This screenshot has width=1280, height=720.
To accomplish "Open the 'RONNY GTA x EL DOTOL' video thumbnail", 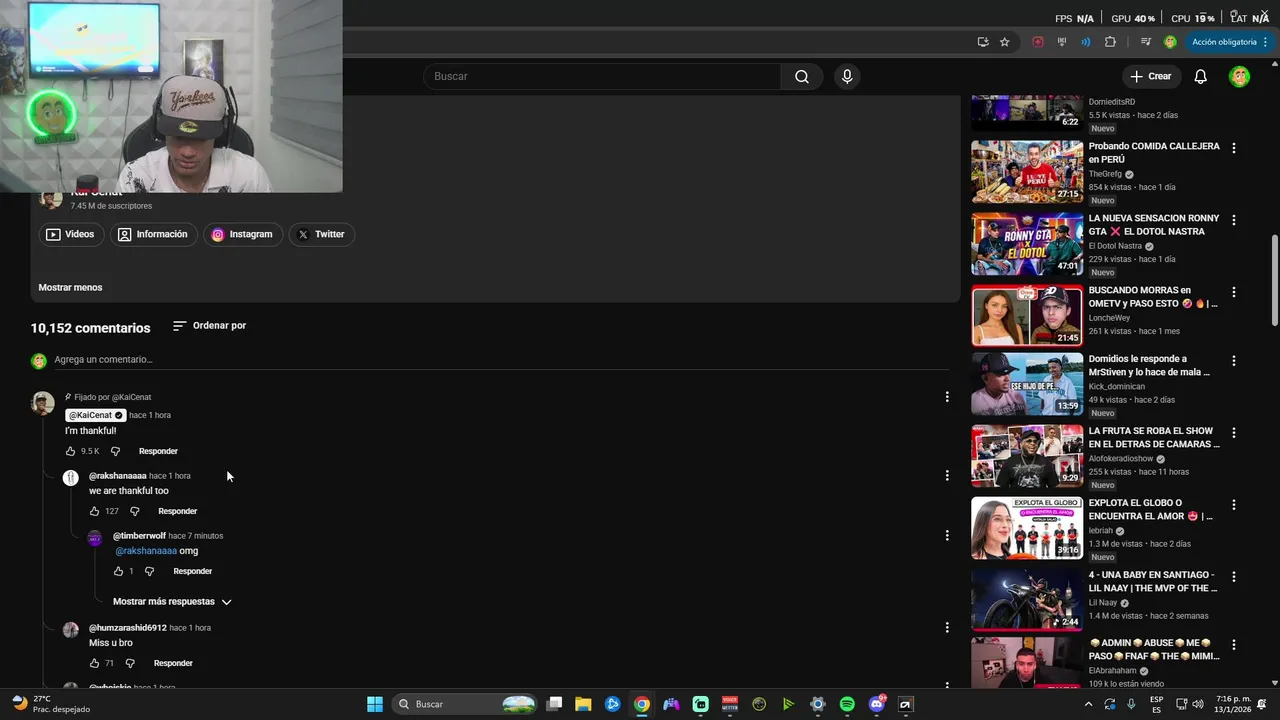I will pyautogui.click(x=1027, y=244).
